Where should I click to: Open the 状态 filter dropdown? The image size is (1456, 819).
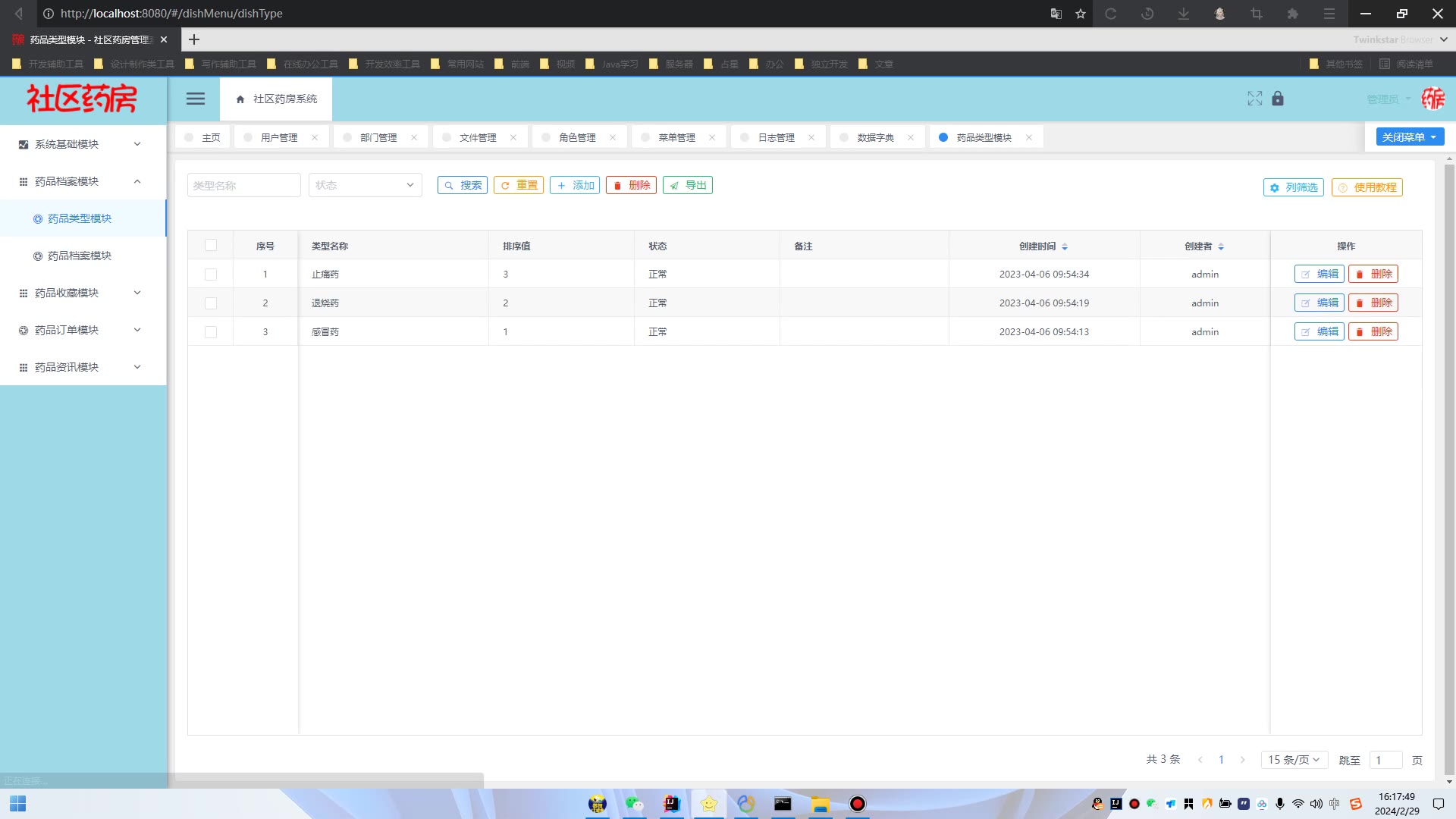click(x=365, y=185)
